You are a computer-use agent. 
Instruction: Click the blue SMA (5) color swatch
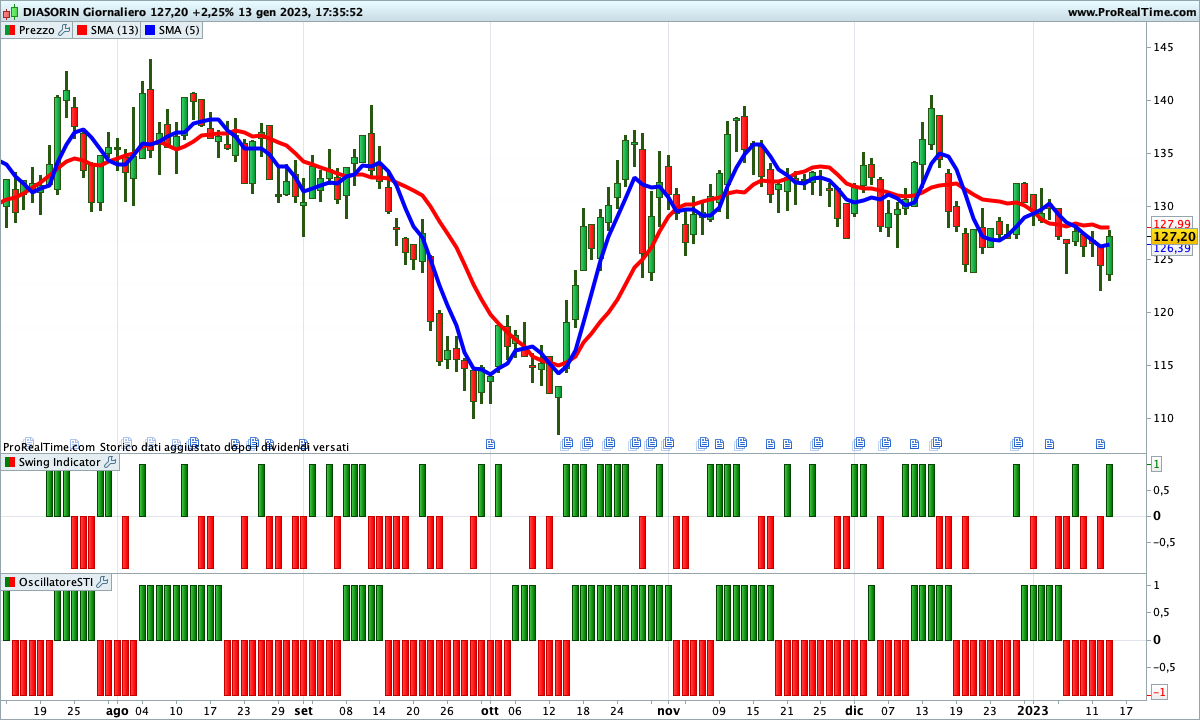click(150, 30)
